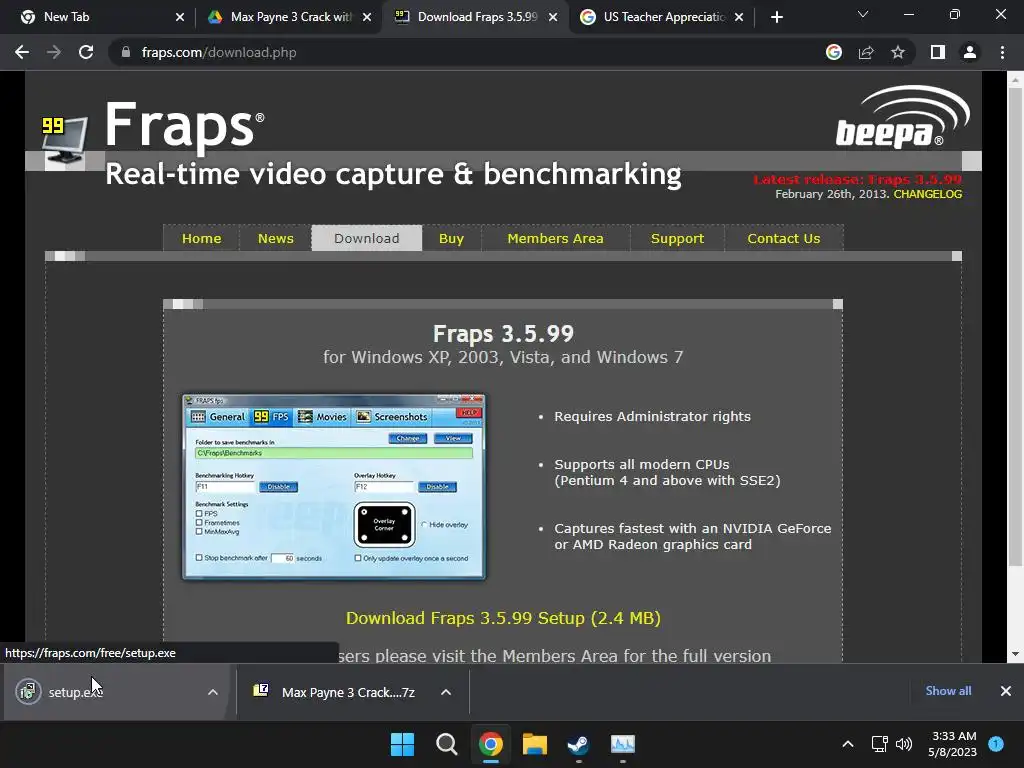1024x768 pixels.
Task: Go back to the previous page
Action: pos(22,52)
